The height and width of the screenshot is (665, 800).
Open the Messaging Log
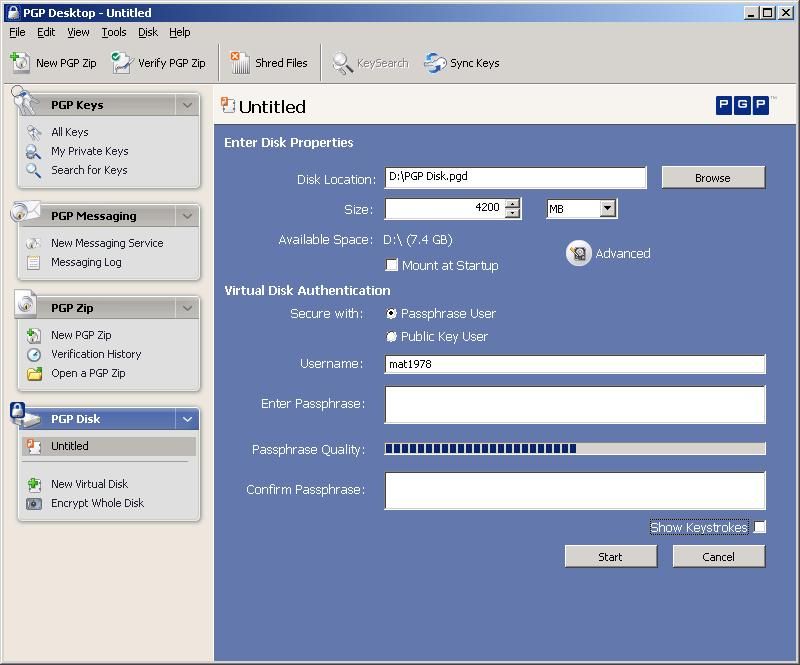pyautogui.click(x=86, y=262)
